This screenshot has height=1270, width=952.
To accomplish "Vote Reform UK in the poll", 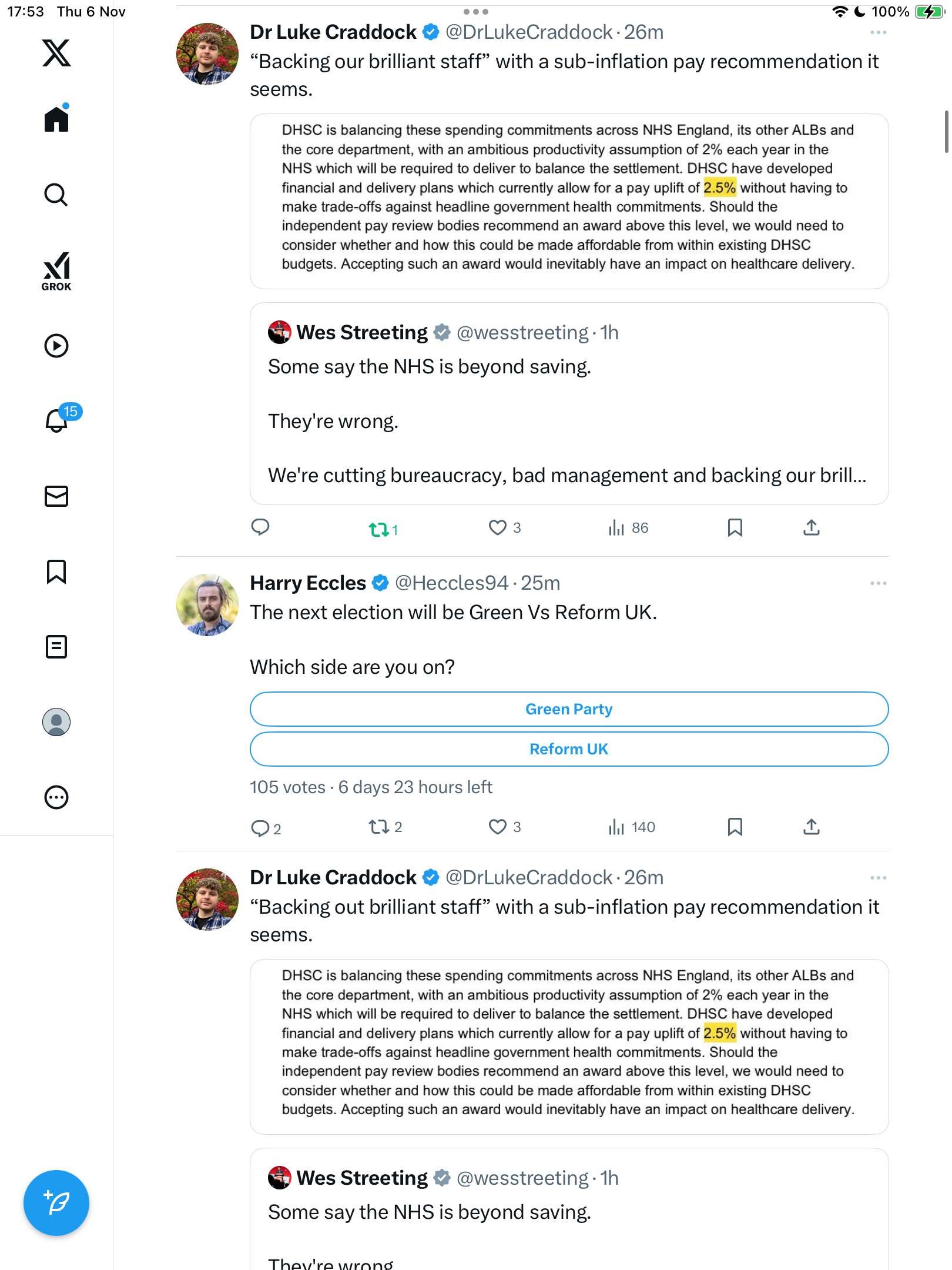I will coord(569,749).
